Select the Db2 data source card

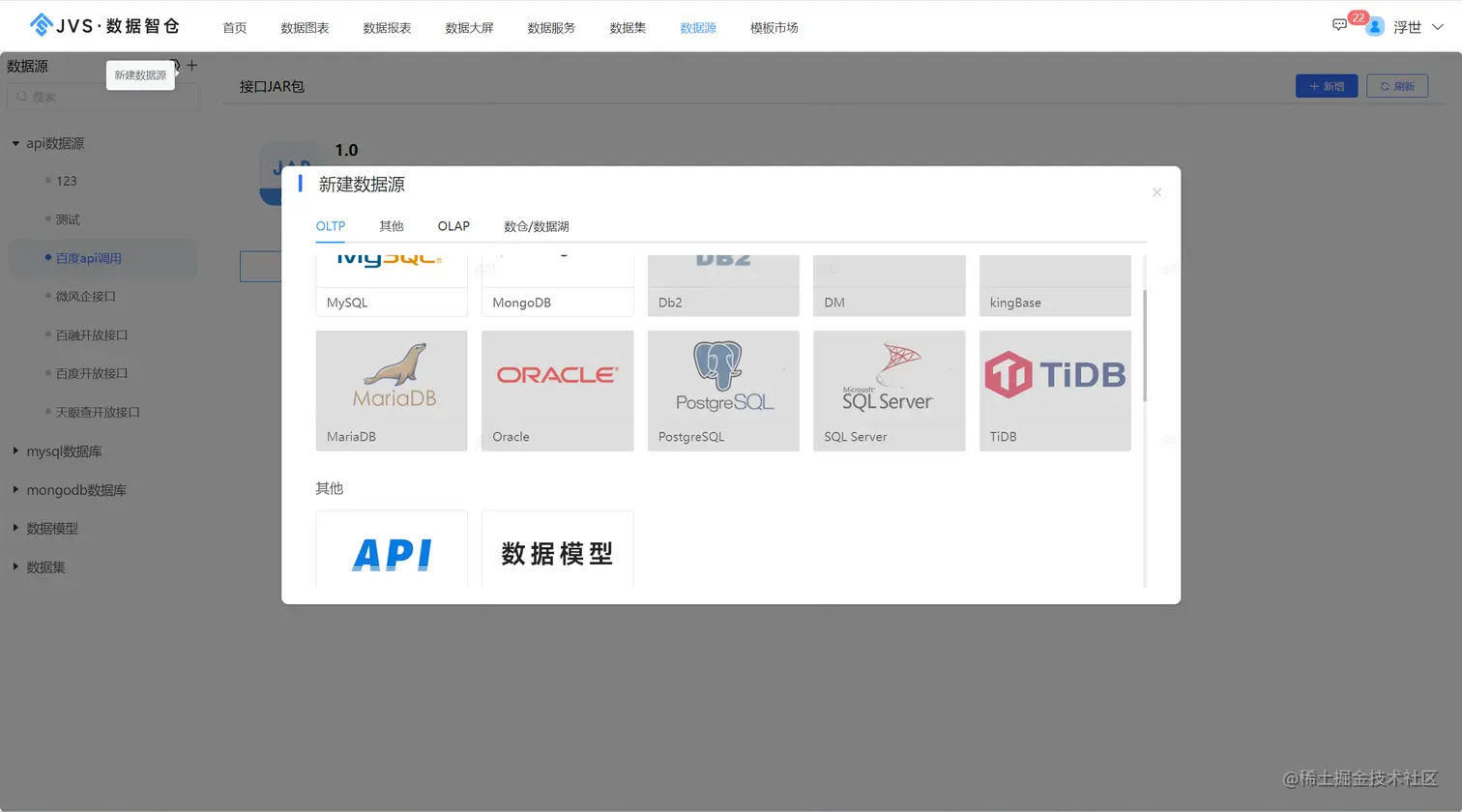pyautogui.click(x=723, y=285)
